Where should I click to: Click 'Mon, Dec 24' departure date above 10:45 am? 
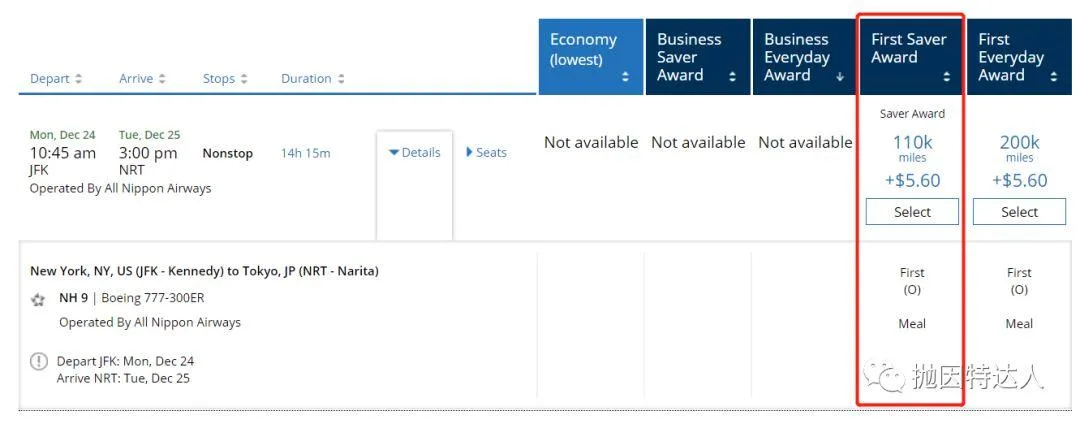point(63,135)
